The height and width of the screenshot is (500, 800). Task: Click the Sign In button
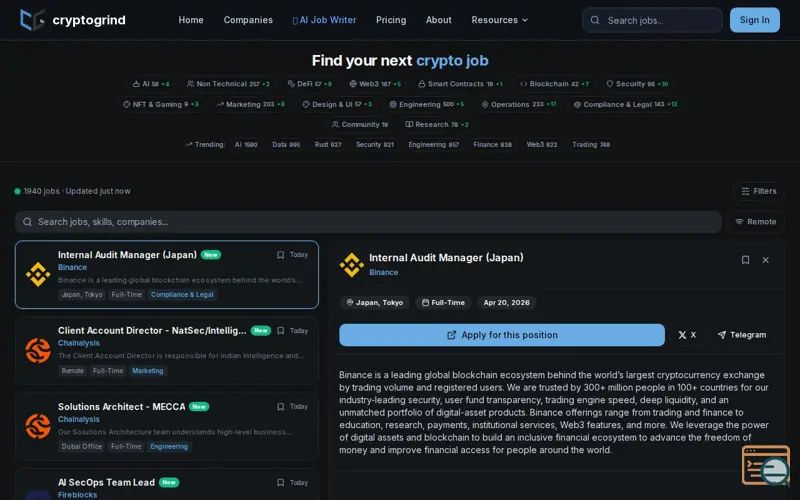754,20
